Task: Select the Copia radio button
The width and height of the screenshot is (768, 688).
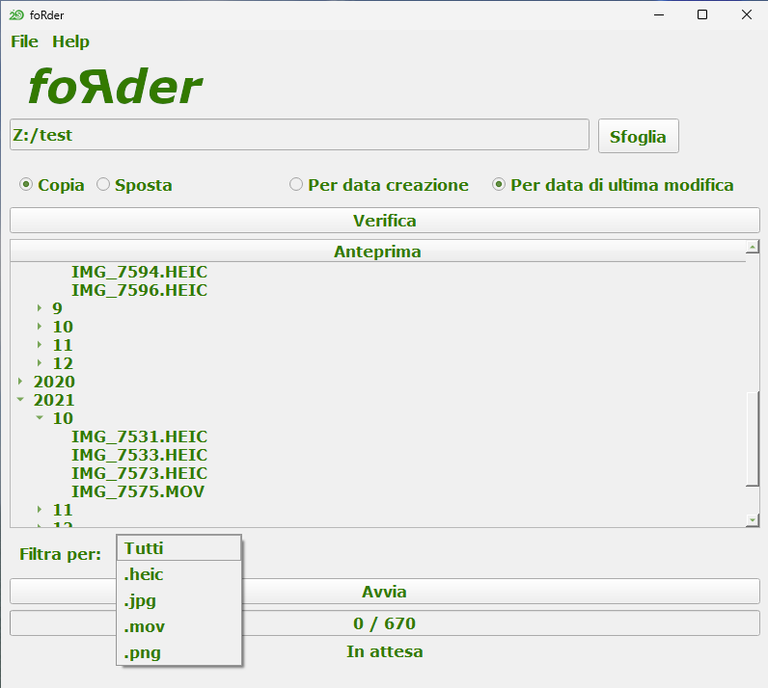Action: (25, 185)
